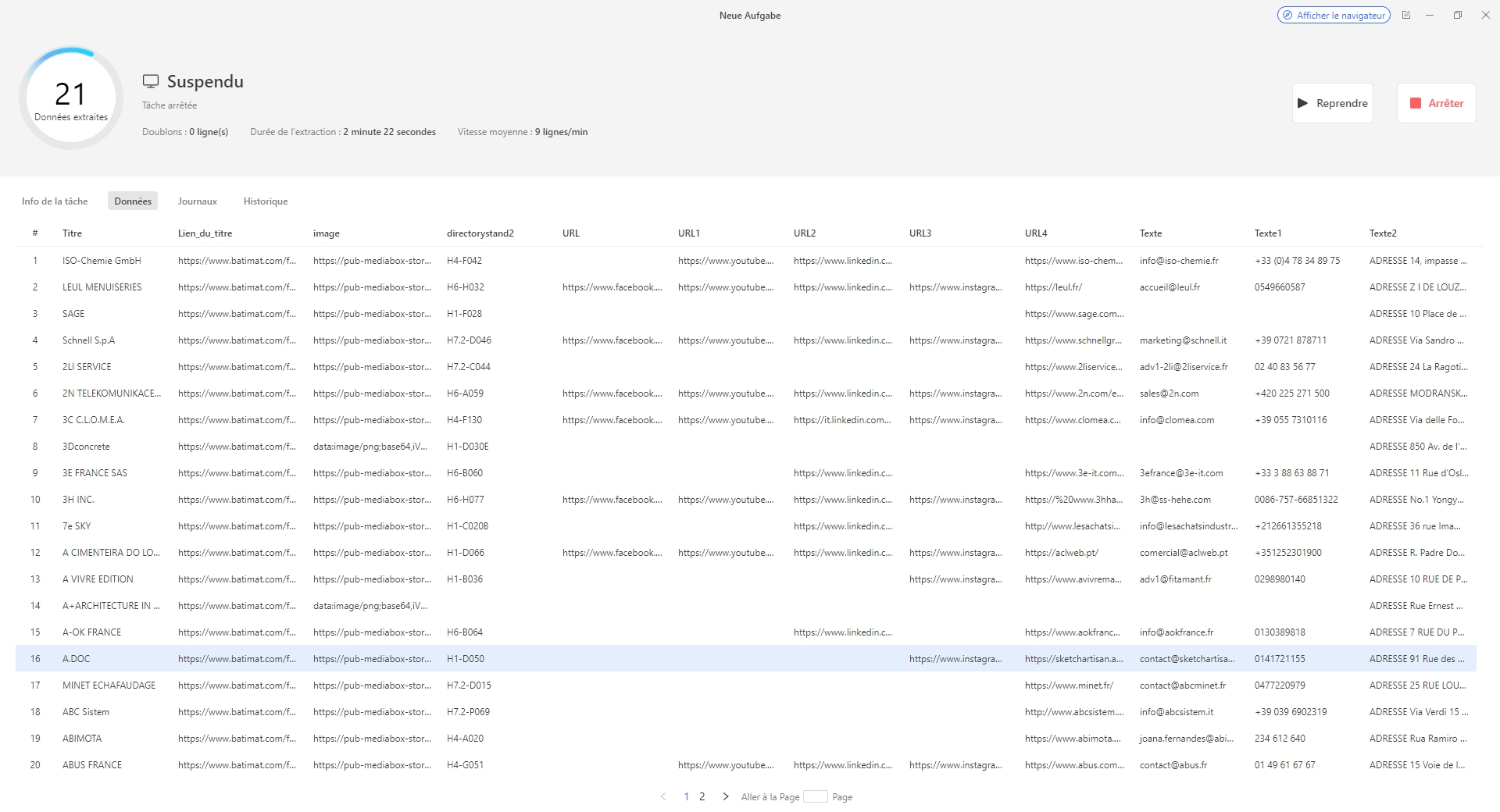The width and height of the screenshot is (1500, 812).
Task: Click the 21 Données extraites progress circle
Action: pos(71,98)
